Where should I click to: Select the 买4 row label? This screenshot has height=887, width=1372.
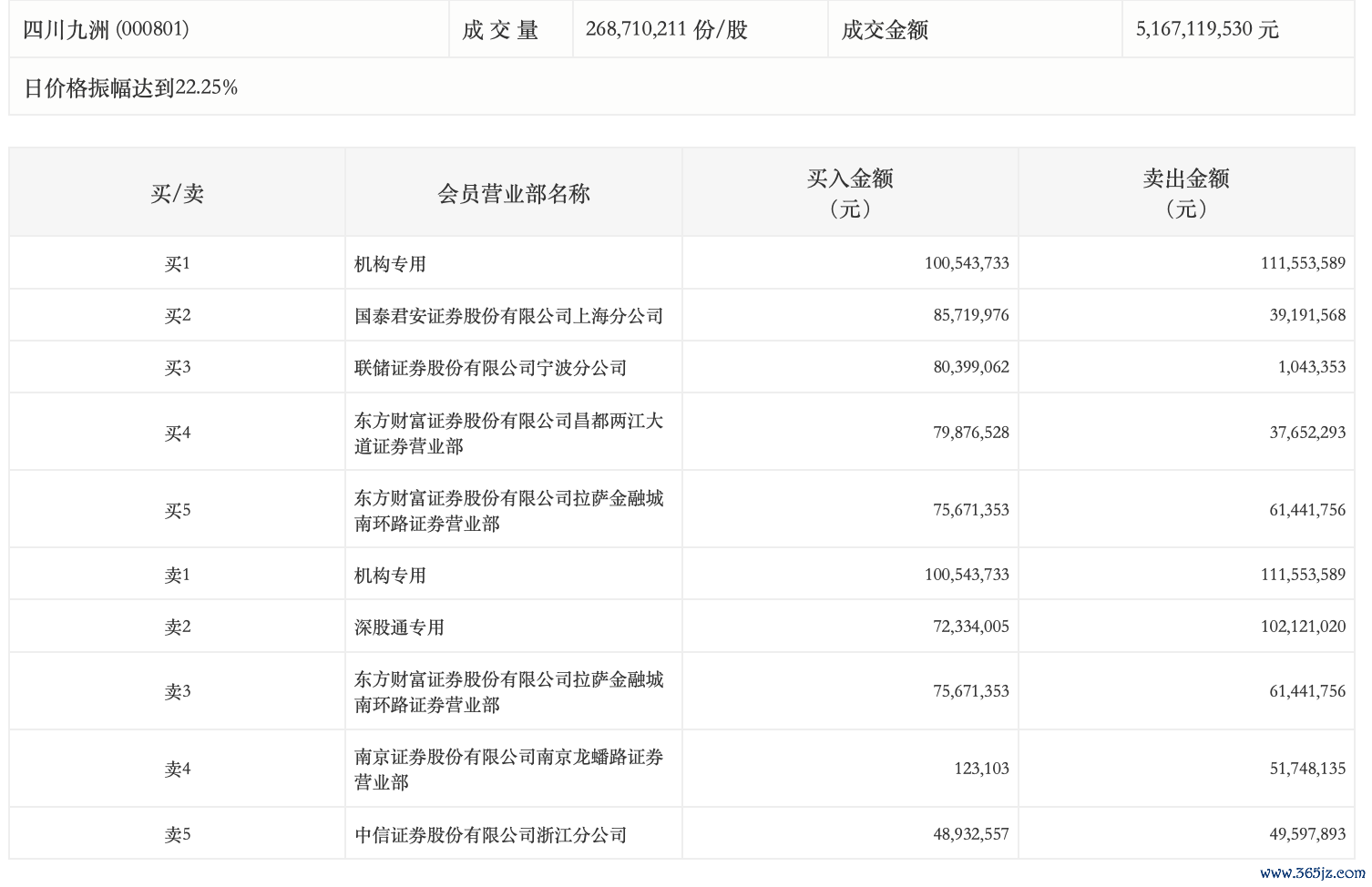[178, 433]
